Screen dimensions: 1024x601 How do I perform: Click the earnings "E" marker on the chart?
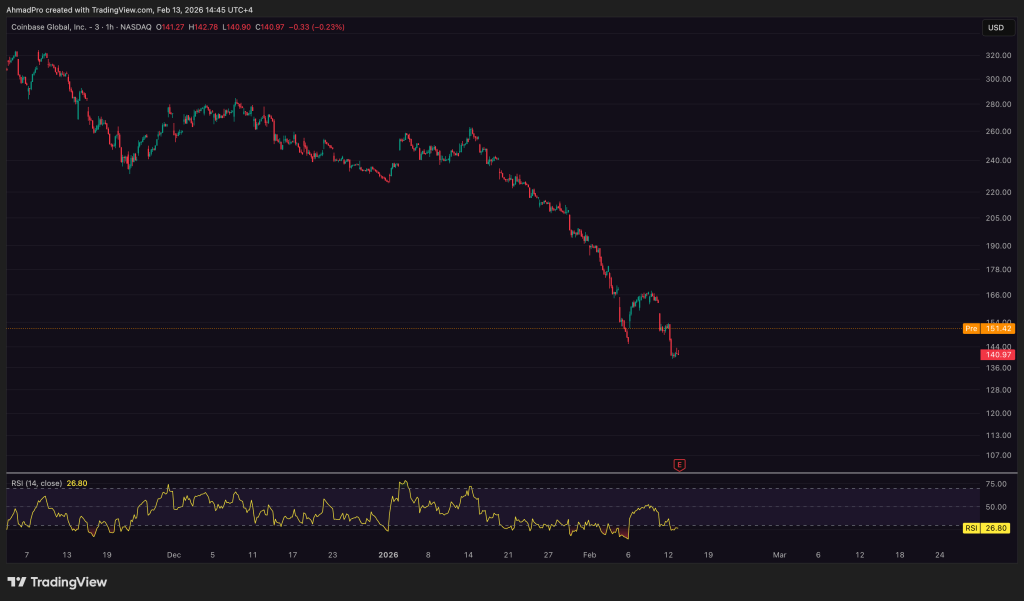[679, 464]
